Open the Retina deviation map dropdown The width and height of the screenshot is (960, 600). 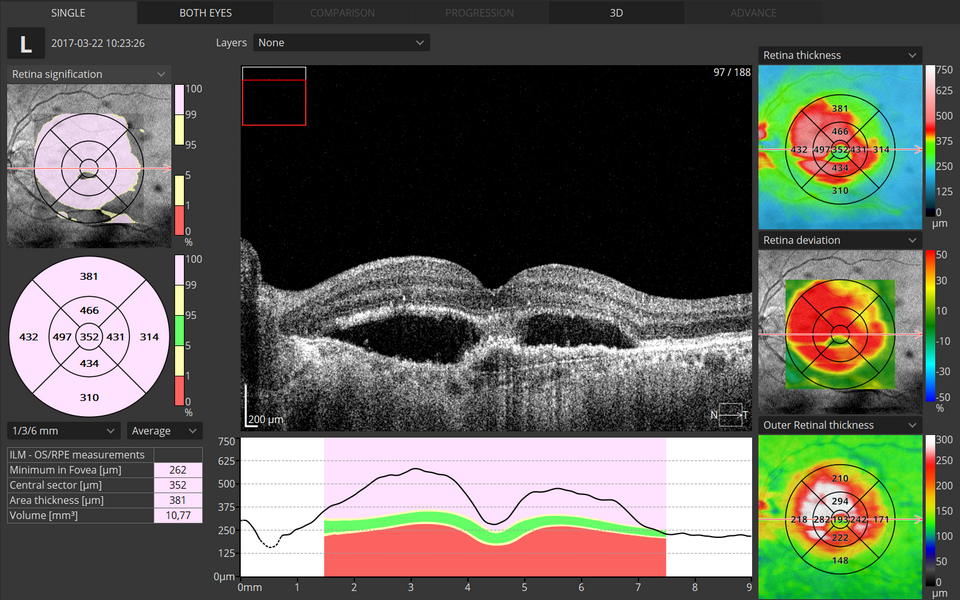coord(839,240)
